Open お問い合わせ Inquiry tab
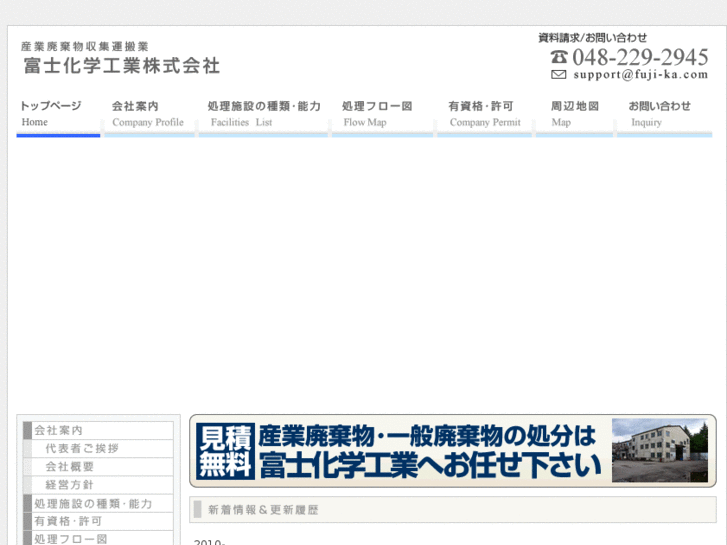 (664, 115)
